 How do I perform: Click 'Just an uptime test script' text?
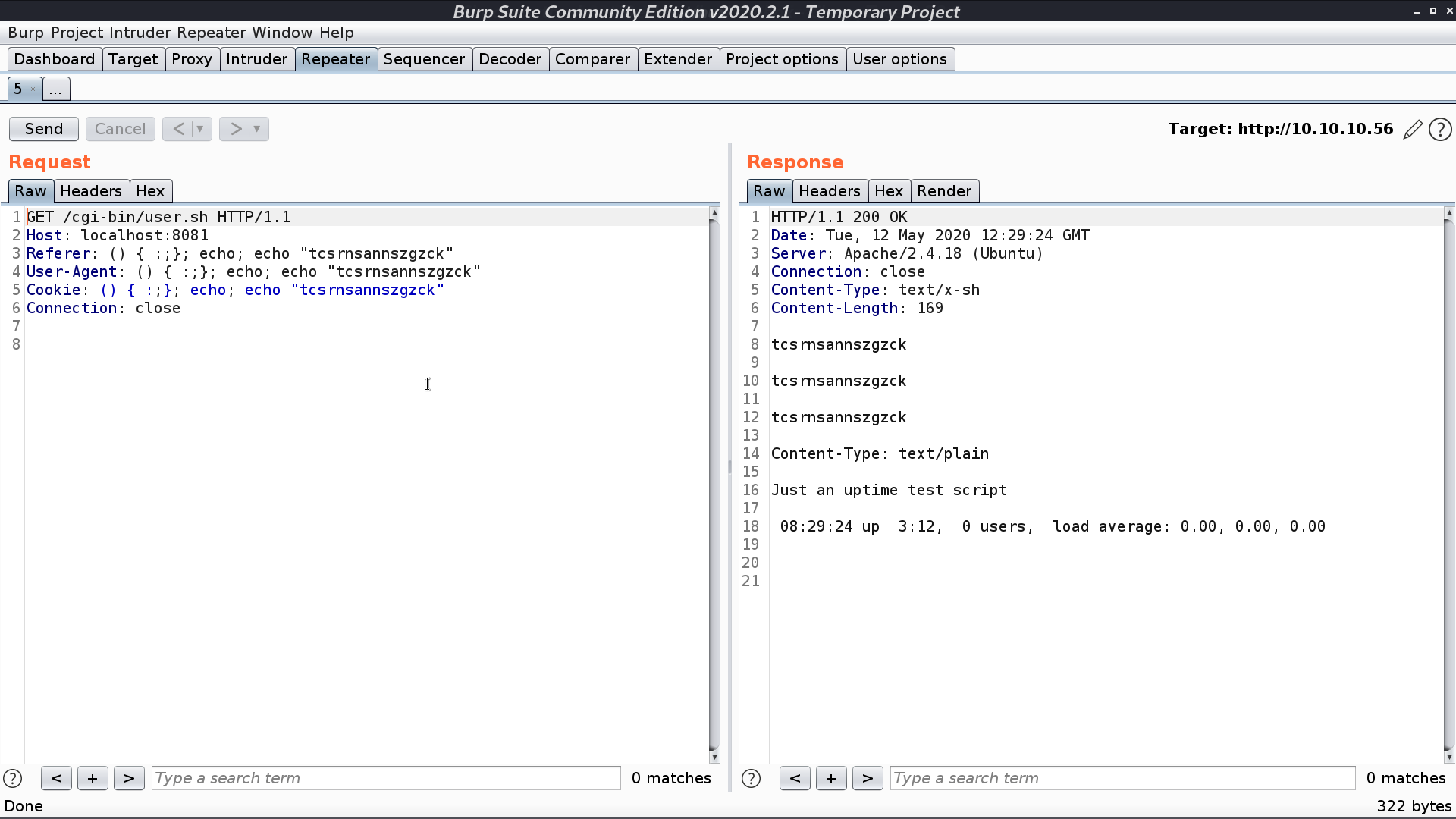click(x=889, y=490)
